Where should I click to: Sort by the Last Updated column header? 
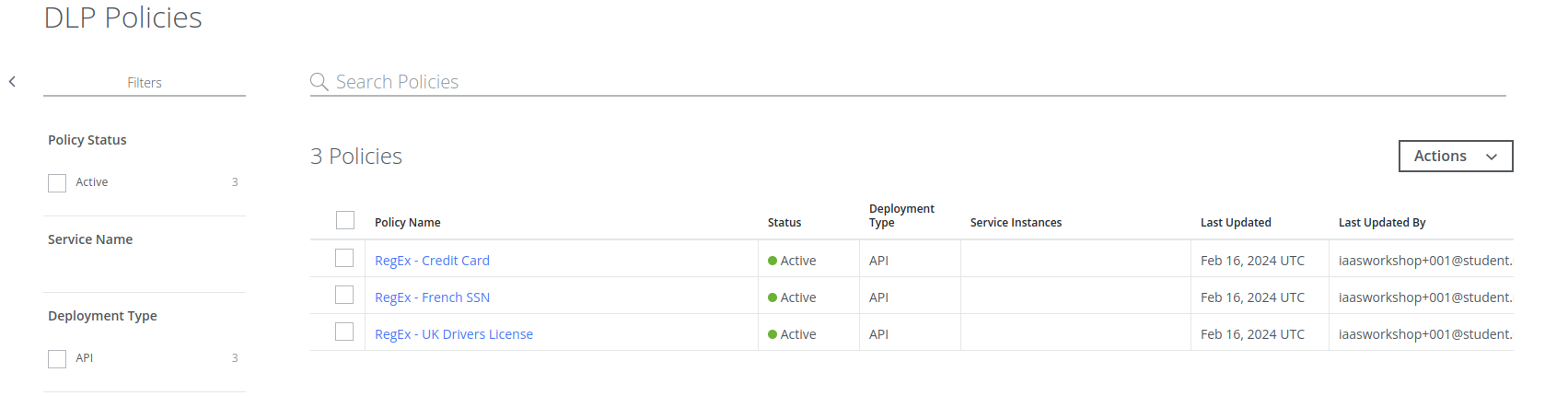1235,223
